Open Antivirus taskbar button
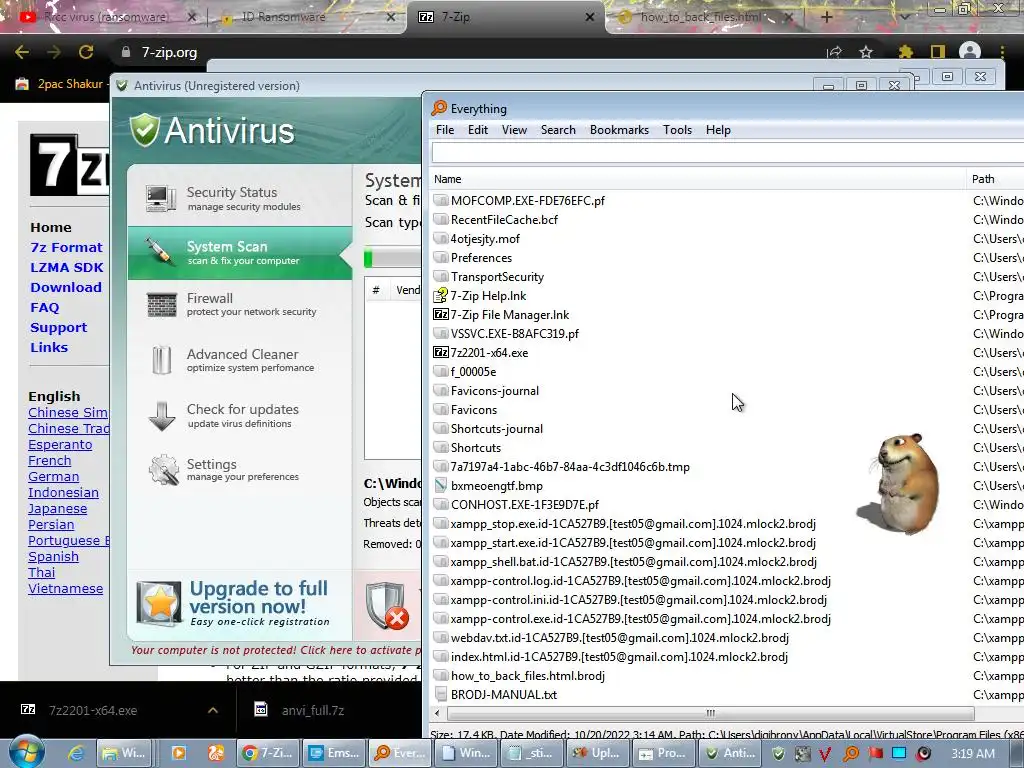The image size is (1024, 768). tap(731, 753)
